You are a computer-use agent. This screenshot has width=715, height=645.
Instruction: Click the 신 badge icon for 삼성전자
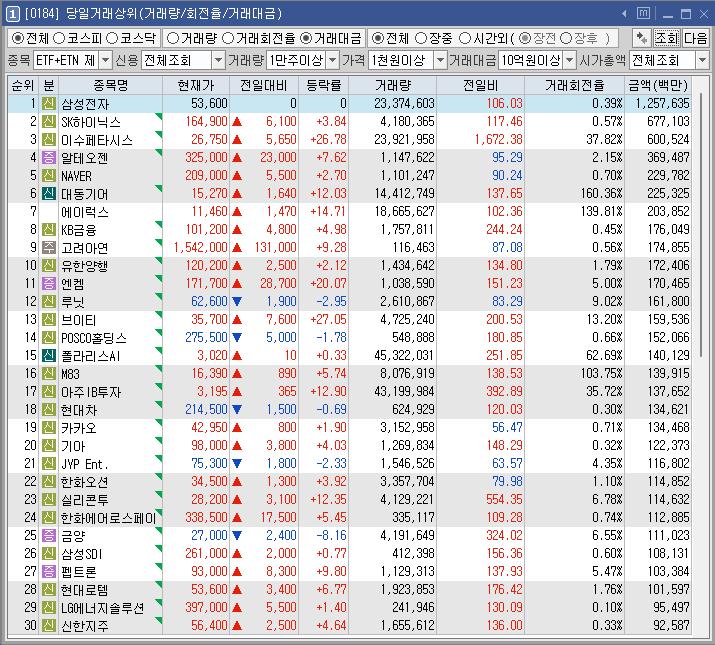tap(49, 104)
